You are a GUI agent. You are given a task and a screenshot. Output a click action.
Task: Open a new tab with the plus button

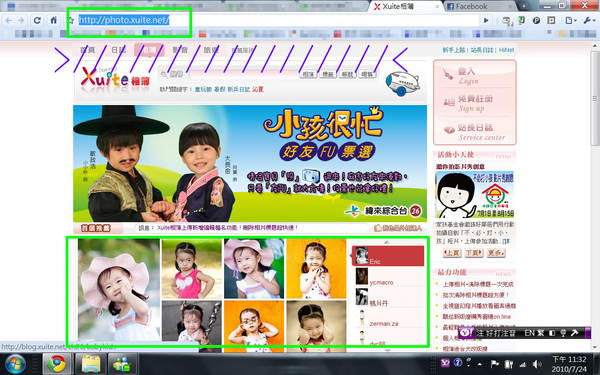523,6
